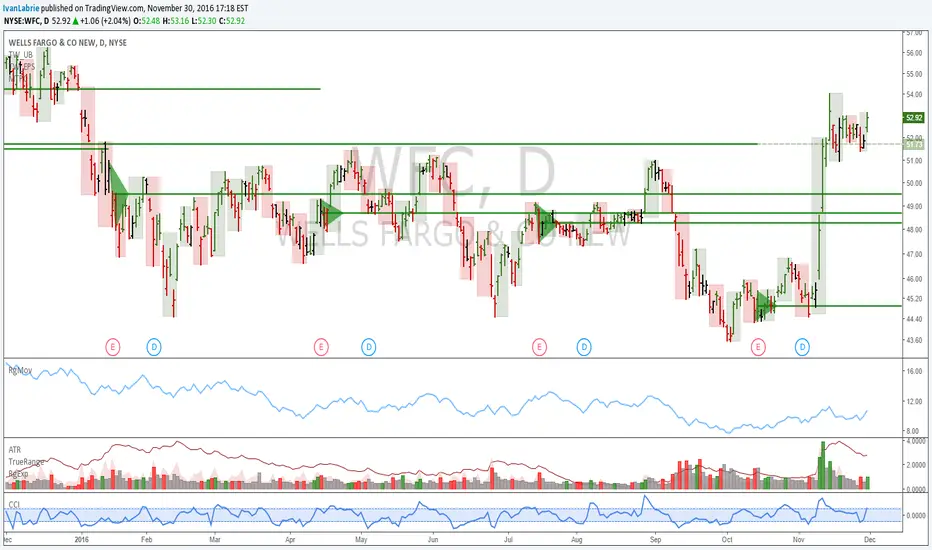Click the Aug time axis label
This screenshot has height=550, width=932.
577,540
